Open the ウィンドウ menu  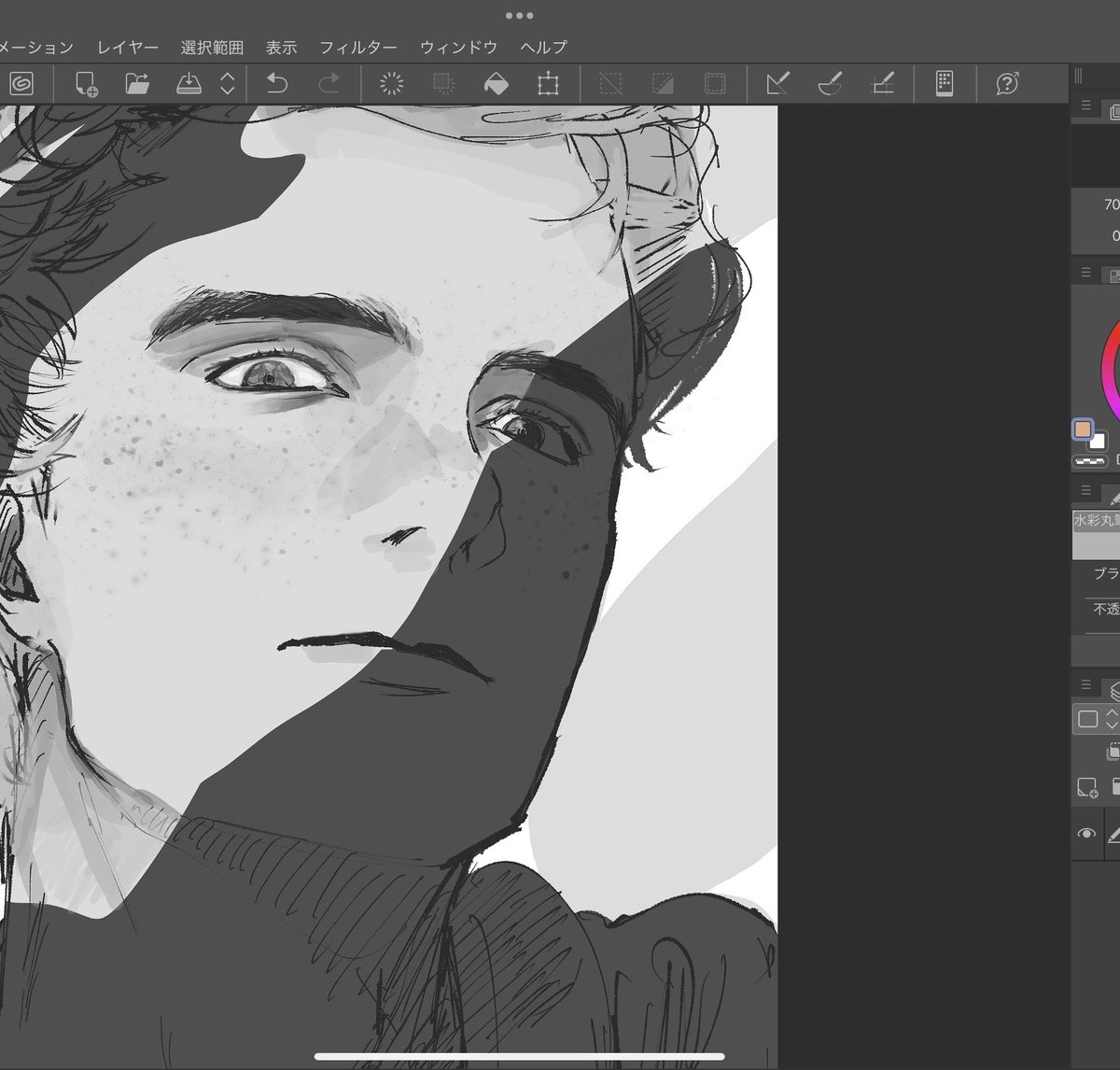458,47
